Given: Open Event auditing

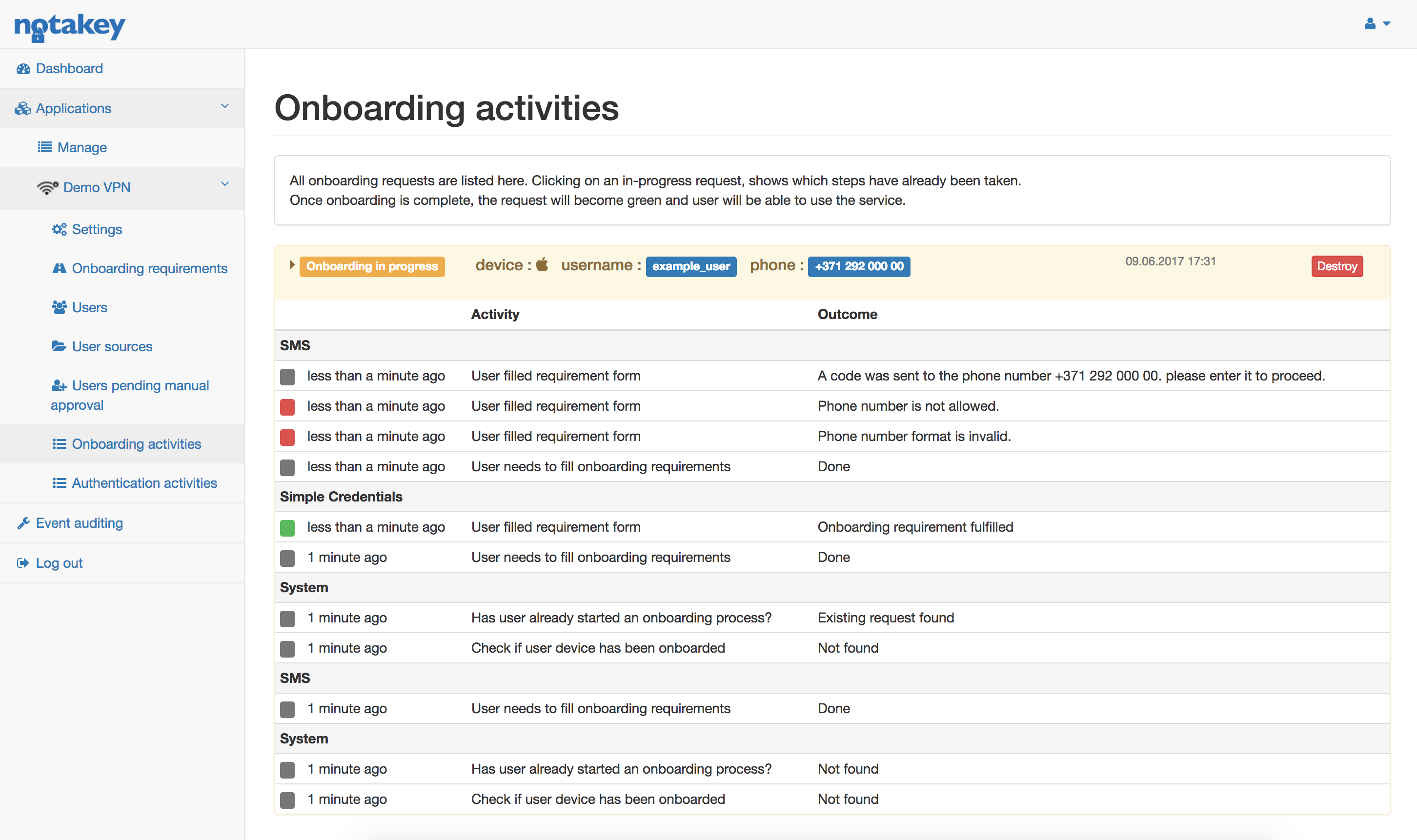Looking at the screenshot, I should click(79, 523).
